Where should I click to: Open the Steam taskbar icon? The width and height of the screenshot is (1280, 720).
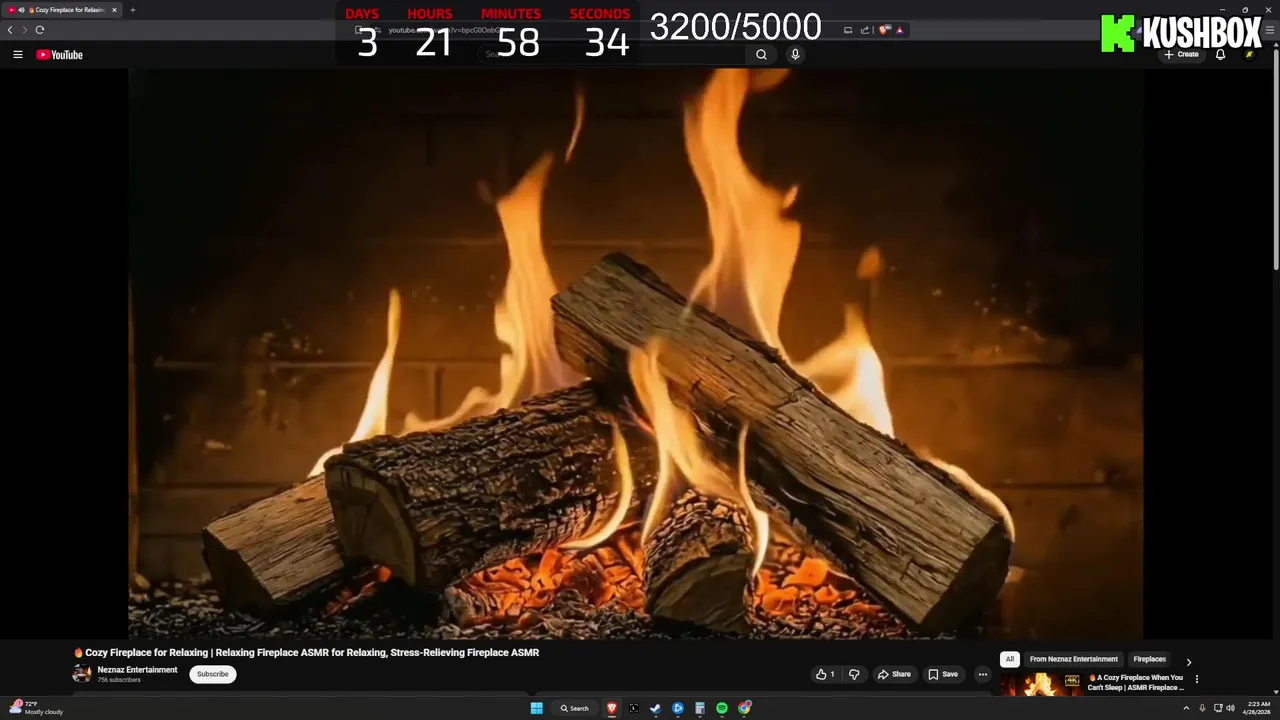tap(656, 708)
